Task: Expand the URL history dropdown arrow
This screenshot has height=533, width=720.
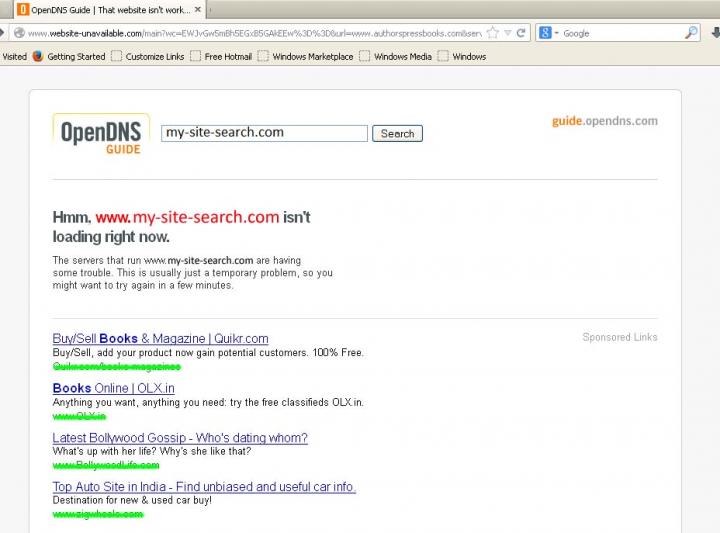Action: click(507, 33)
